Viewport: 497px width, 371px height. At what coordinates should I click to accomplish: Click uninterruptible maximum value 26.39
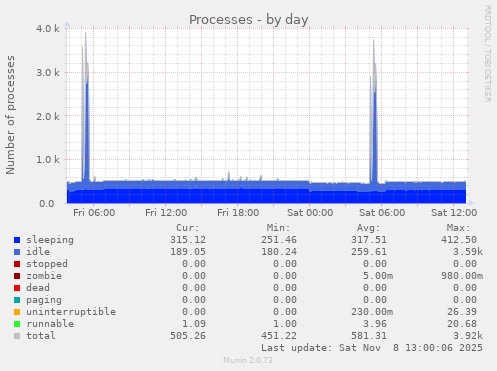point(462,312)
